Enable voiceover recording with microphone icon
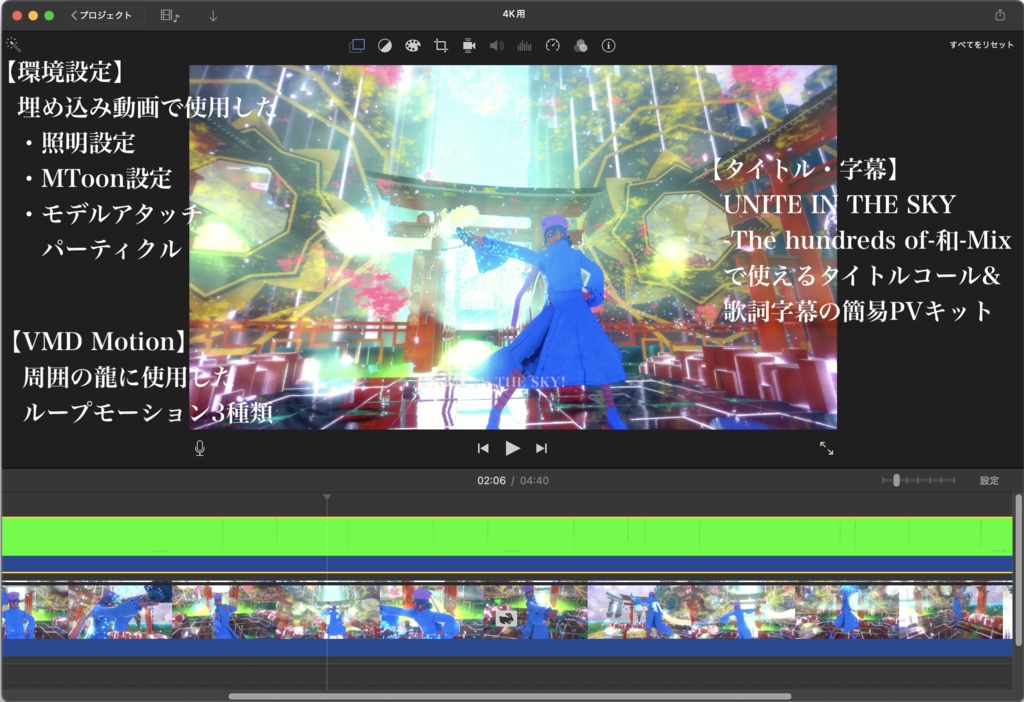The height and width of the screenshot is (702, 1024). 199,448
